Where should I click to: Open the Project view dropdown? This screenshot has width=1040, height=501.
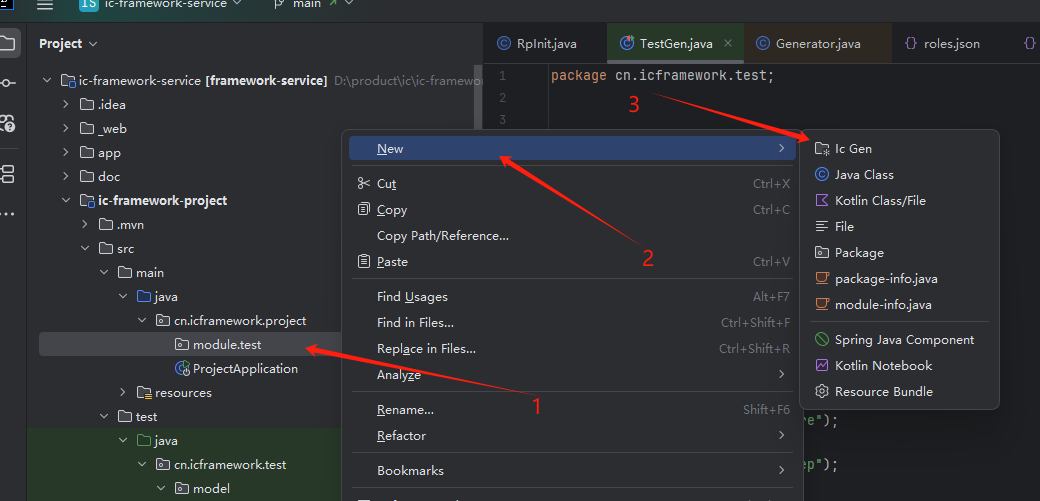pos(68,44)
